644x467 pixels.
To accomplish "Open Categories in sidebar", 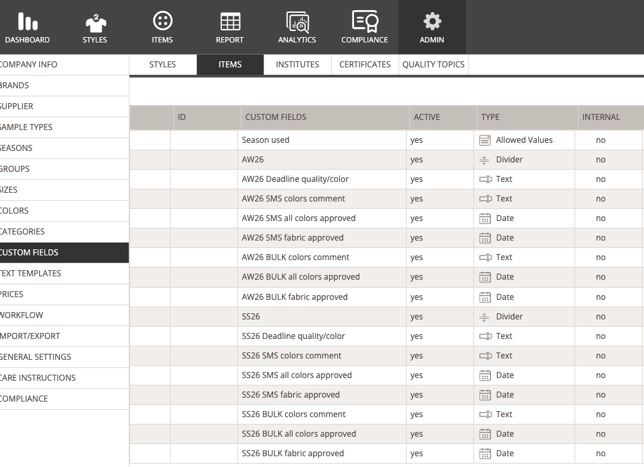I will (x=64, y=232).
